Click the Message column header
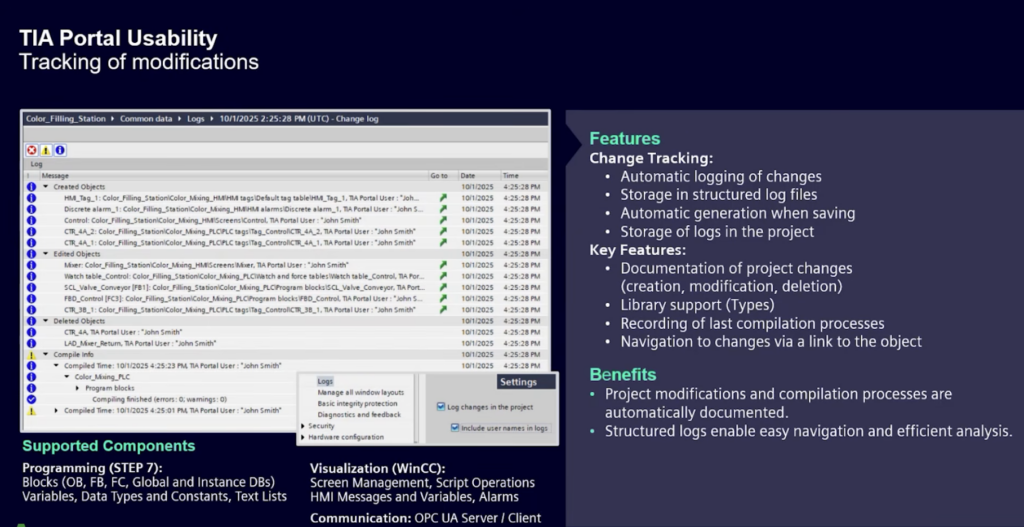Viewport: 1024px width, 527px height. [56, 175]
